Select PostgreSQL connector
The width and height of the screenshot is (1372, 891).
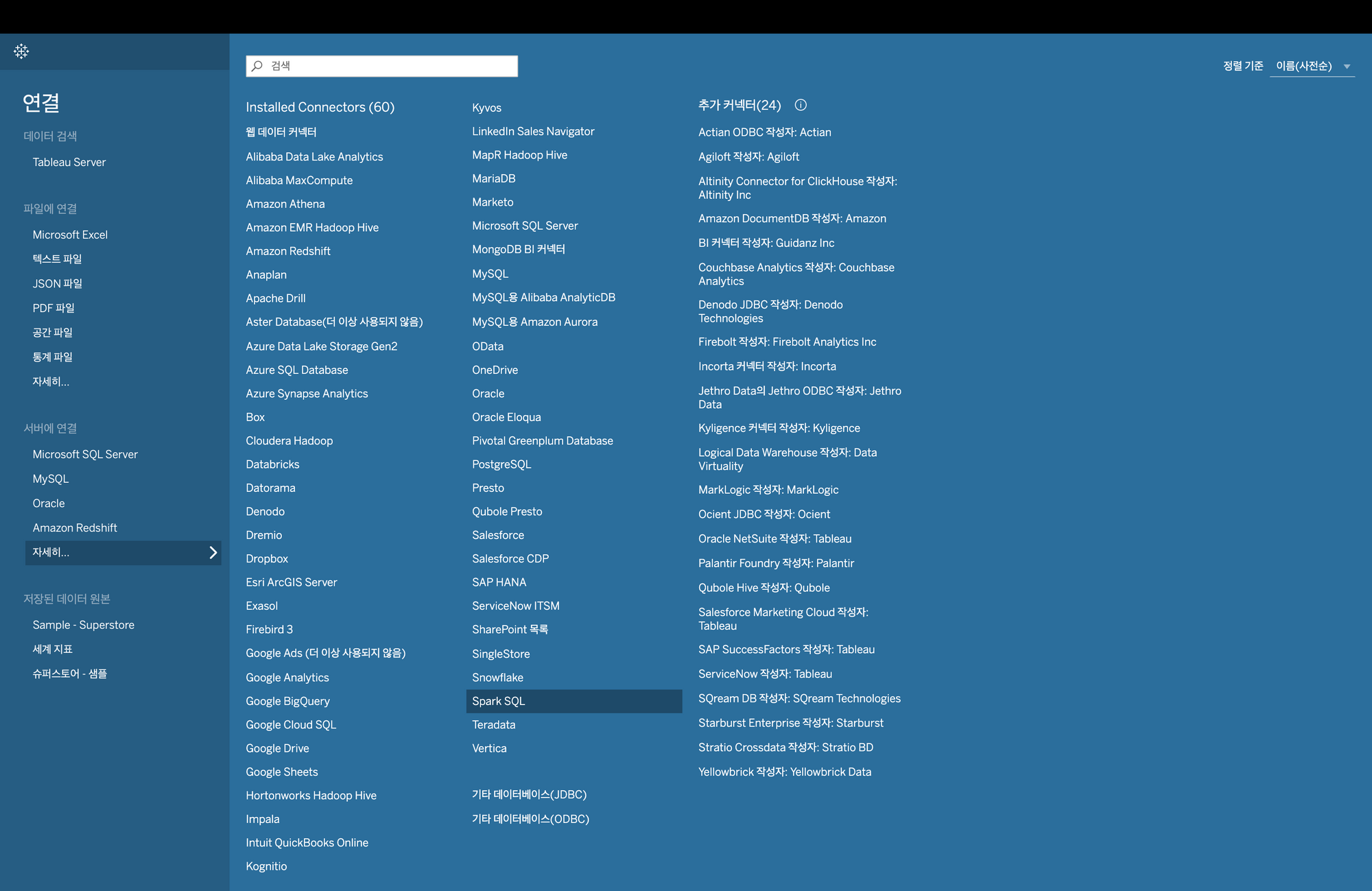tap(501, 465)
